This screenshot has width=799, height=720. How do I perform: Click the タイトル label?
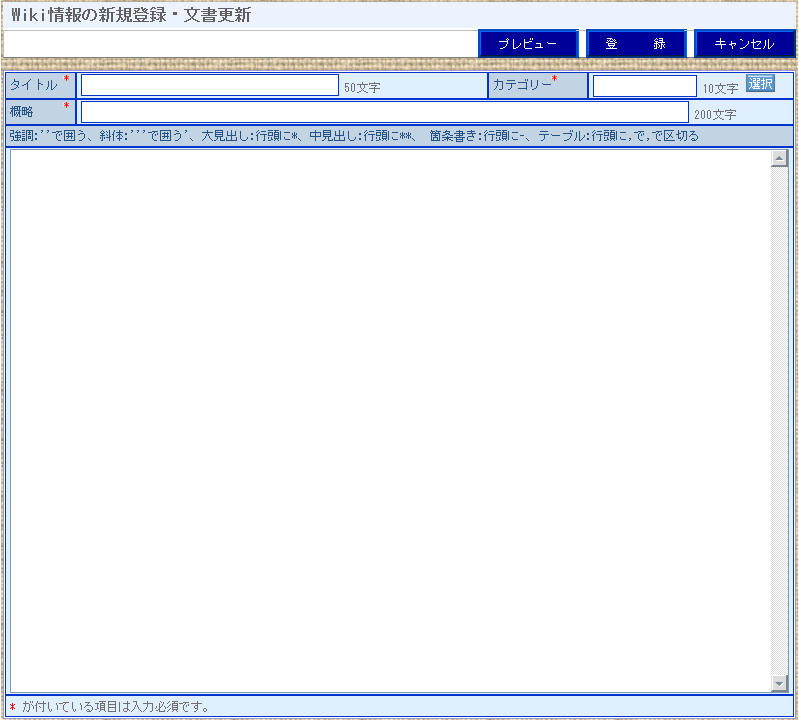coord(34,85)
